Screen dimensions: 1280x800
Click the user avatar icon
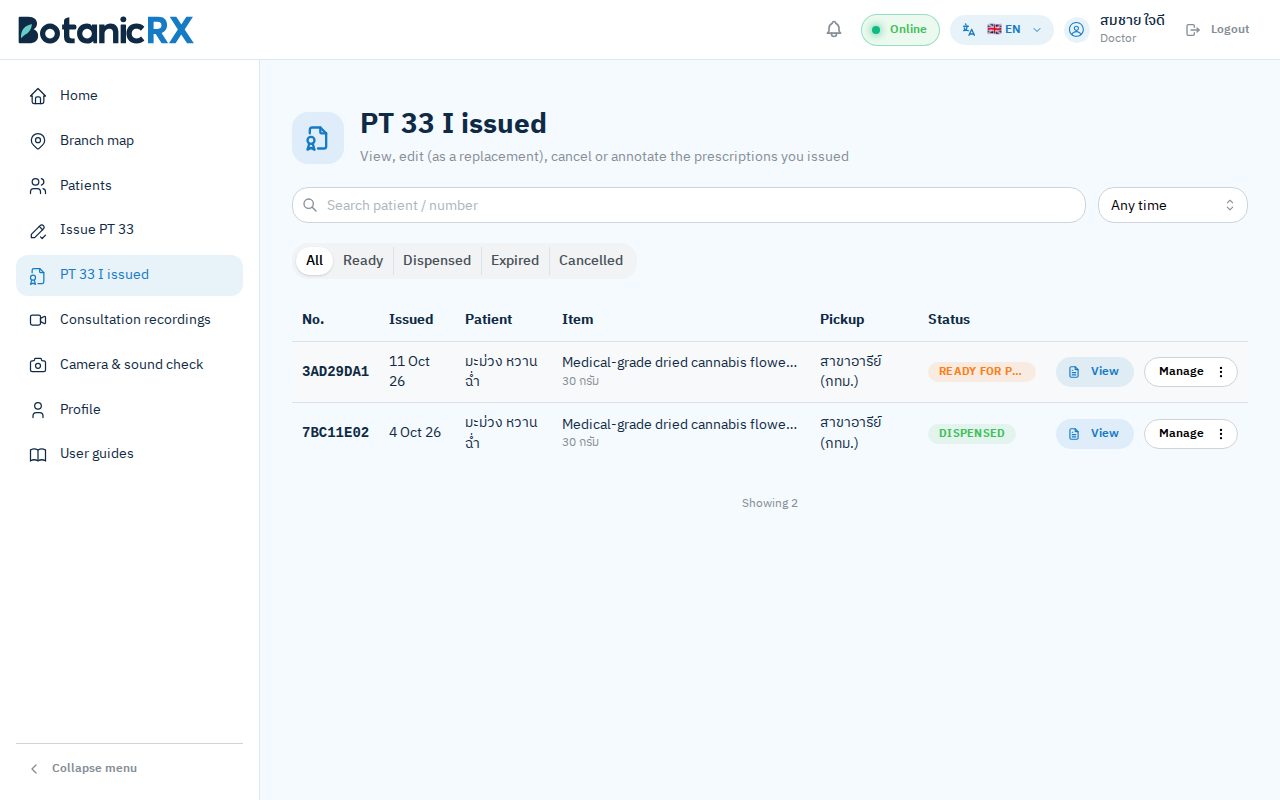(1076, 30)
